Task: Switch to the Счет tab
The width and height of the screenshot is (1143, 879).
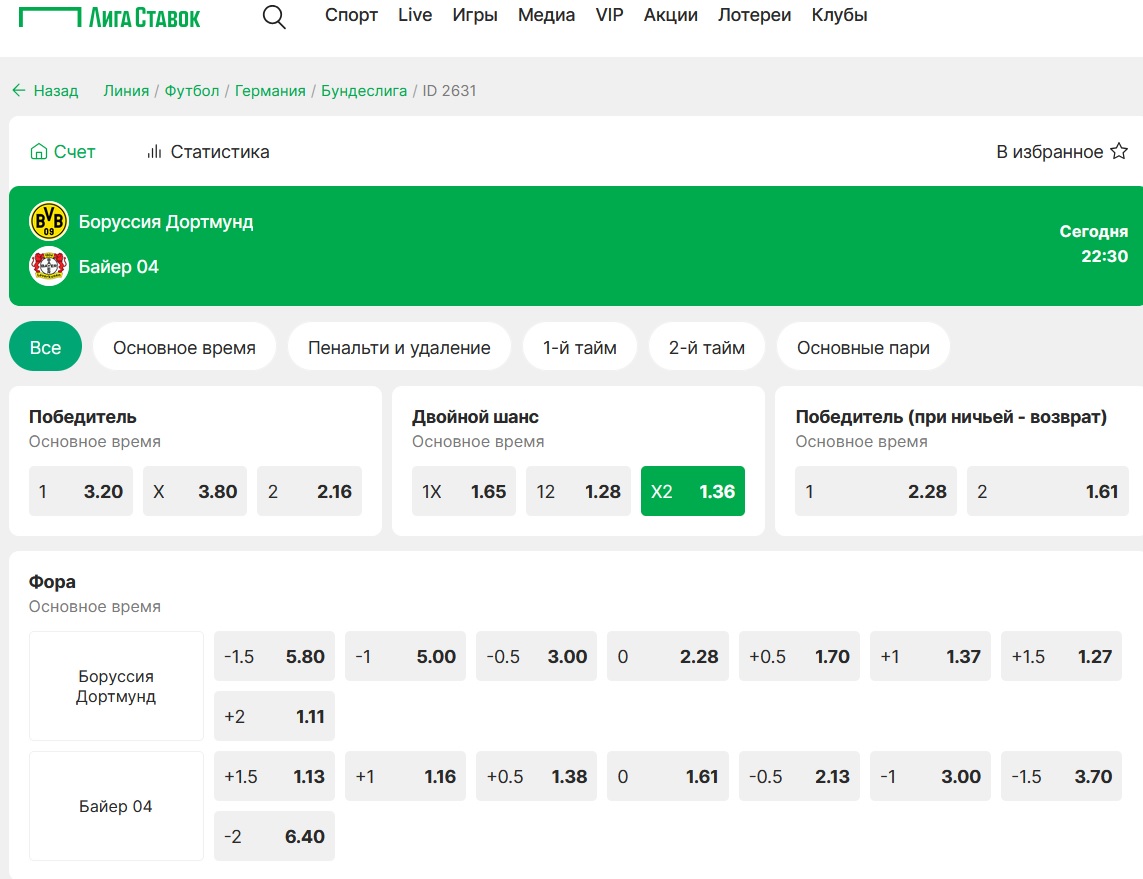Action: 63,152
